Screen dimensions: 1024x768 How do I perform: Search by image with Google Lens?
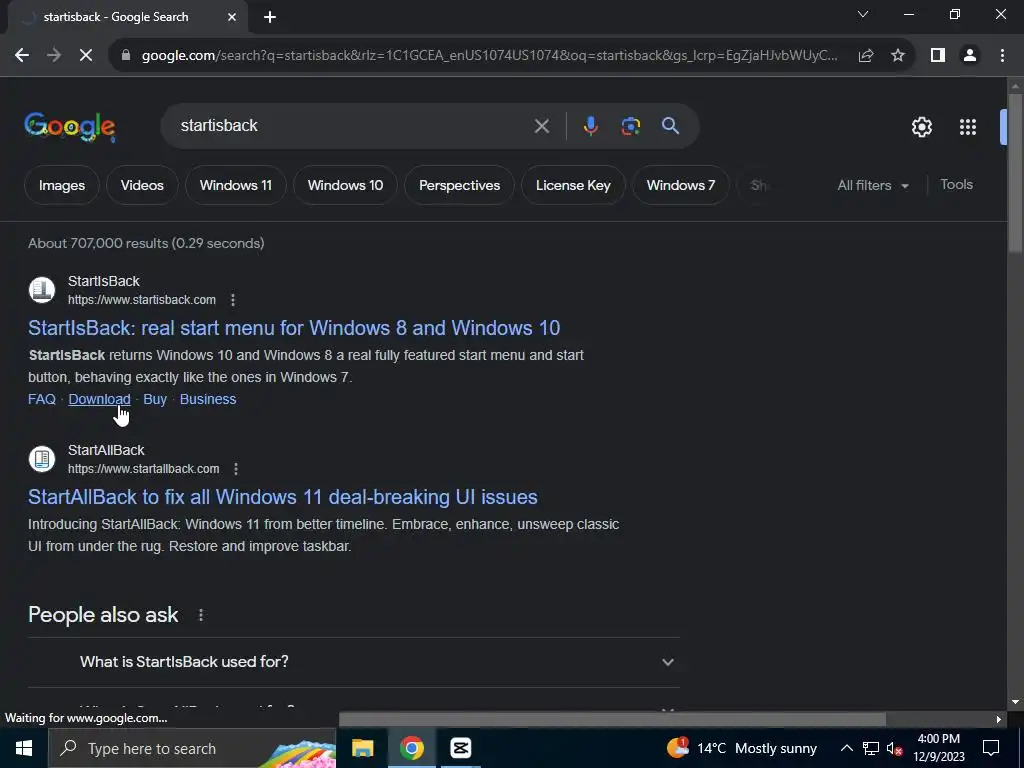click(631, 126)
